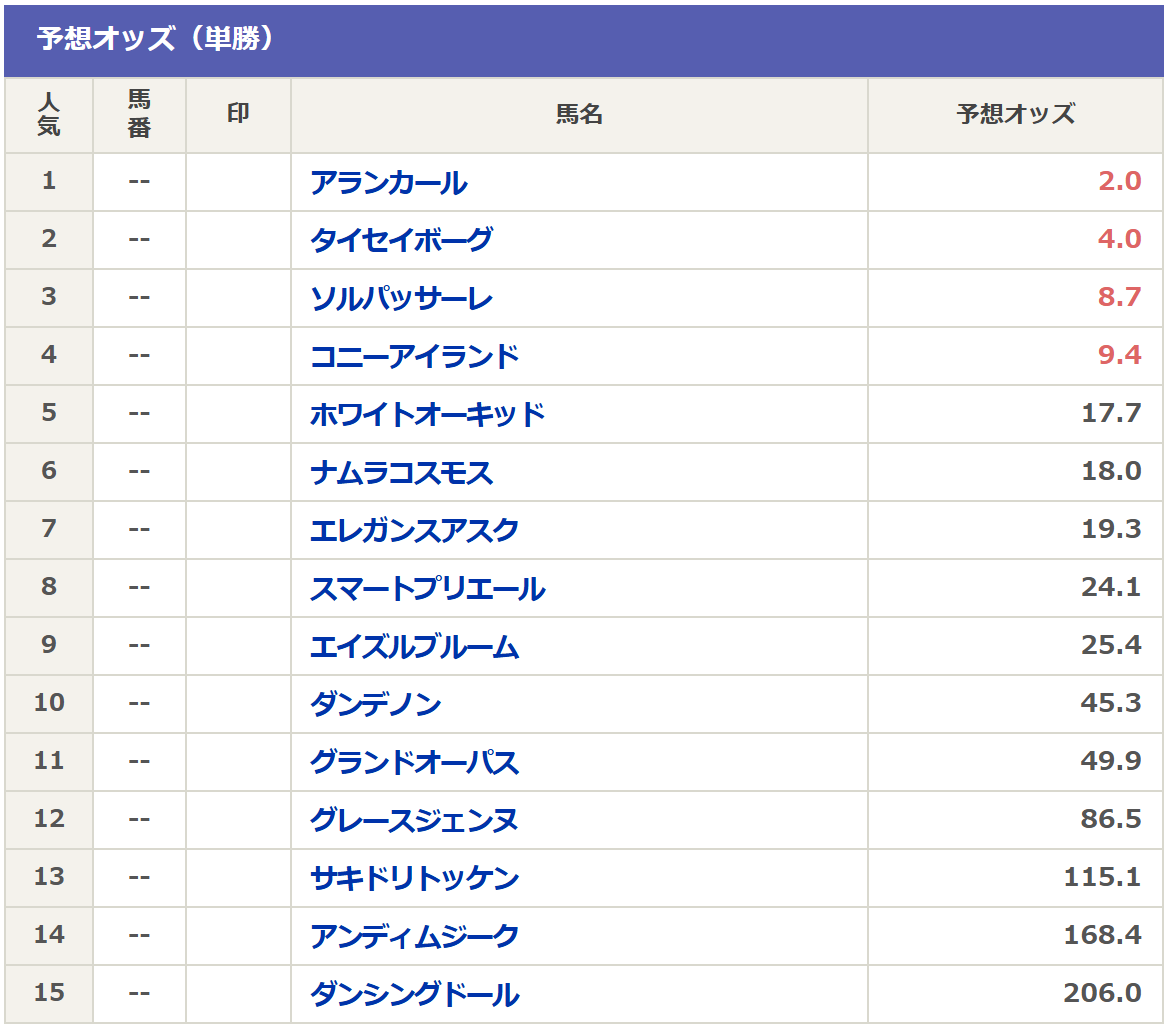The height and width of the screenshot is (1033, 1170).
Task: Click the 馬名 column header
Action: [579, 115]
